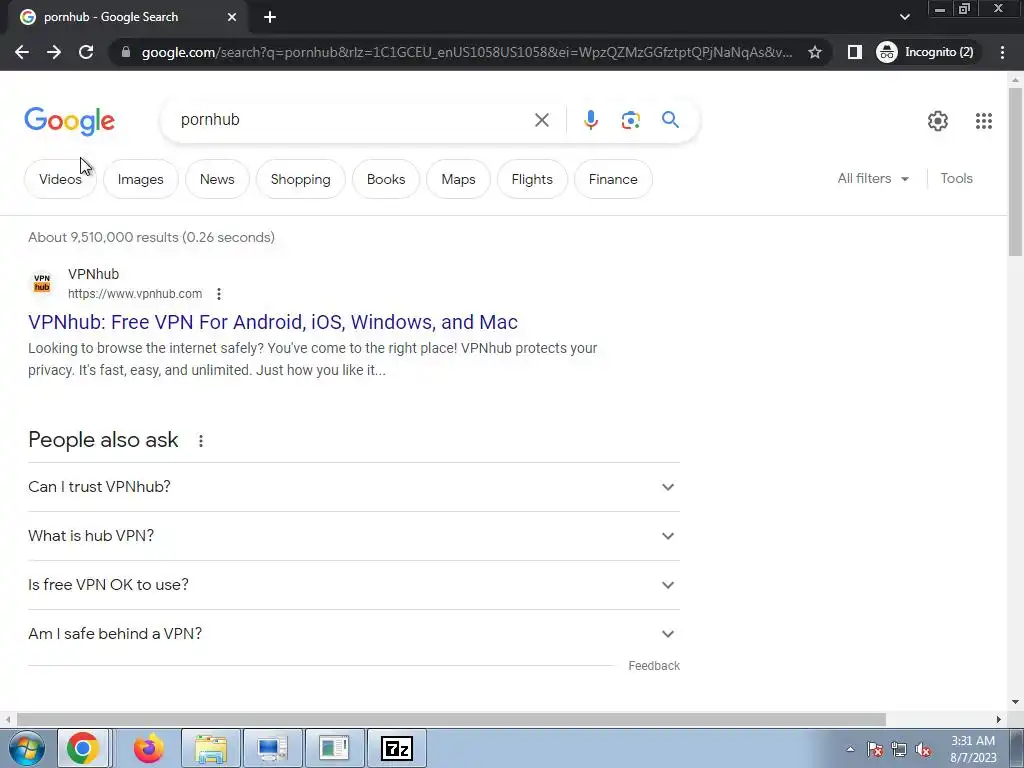This screenshot has height=768, width=1024.
Task: Open the browser side panel
Action: pyautogui.click(x=854, y=52)
